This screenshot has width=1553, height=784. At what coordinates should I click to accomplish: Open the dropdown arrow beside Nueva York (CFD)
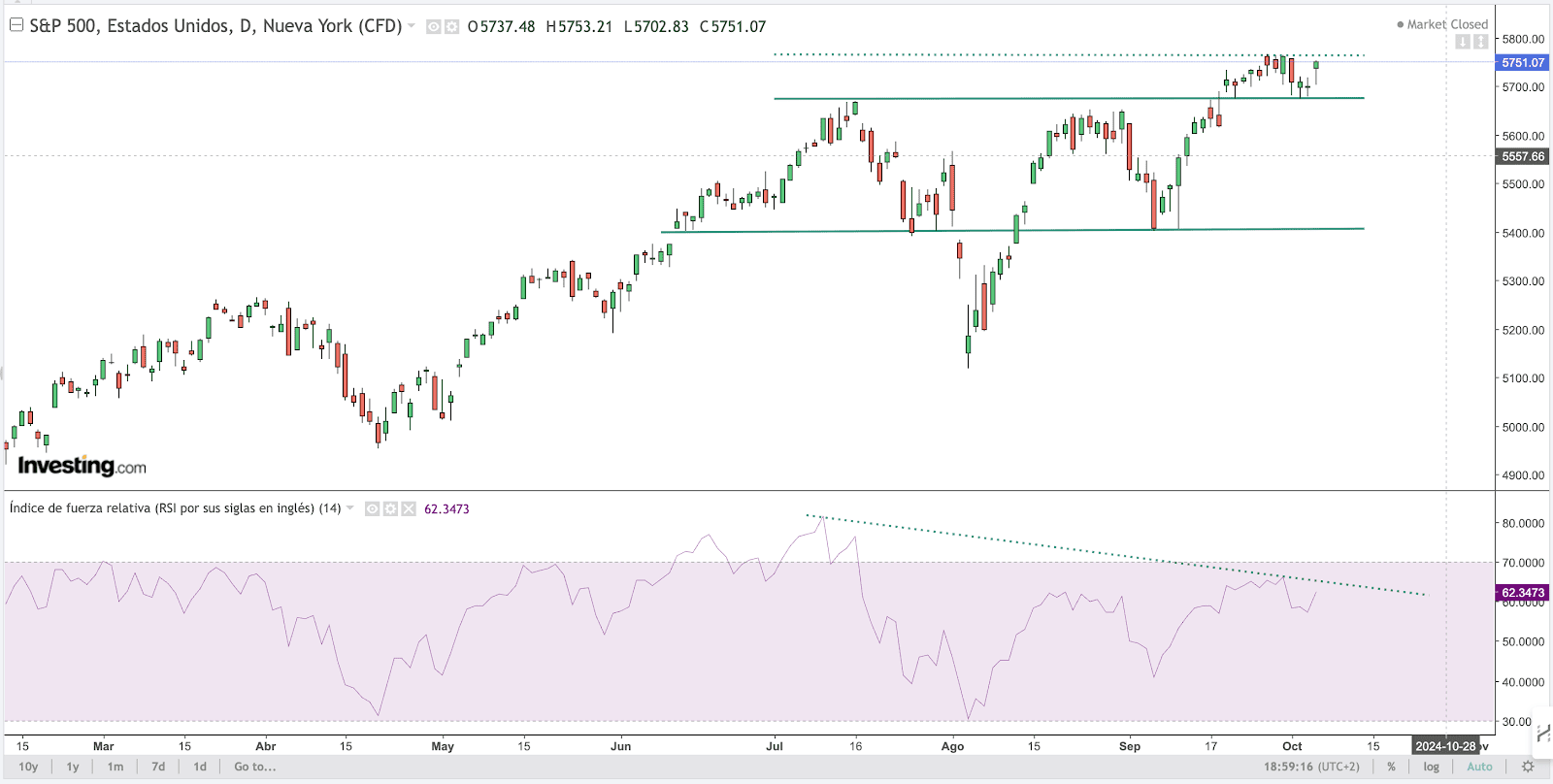pyautogui.click(x=412, y=26)
